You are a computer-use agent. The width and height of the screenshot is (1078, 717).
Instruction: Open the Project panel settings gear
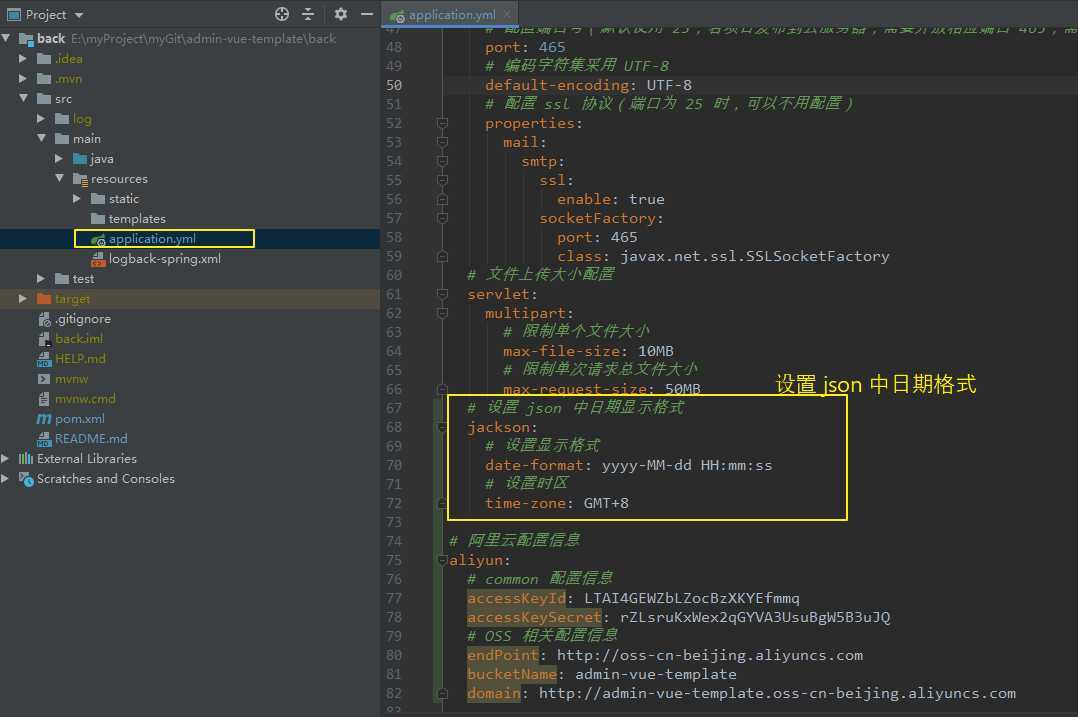pos(340,14)
